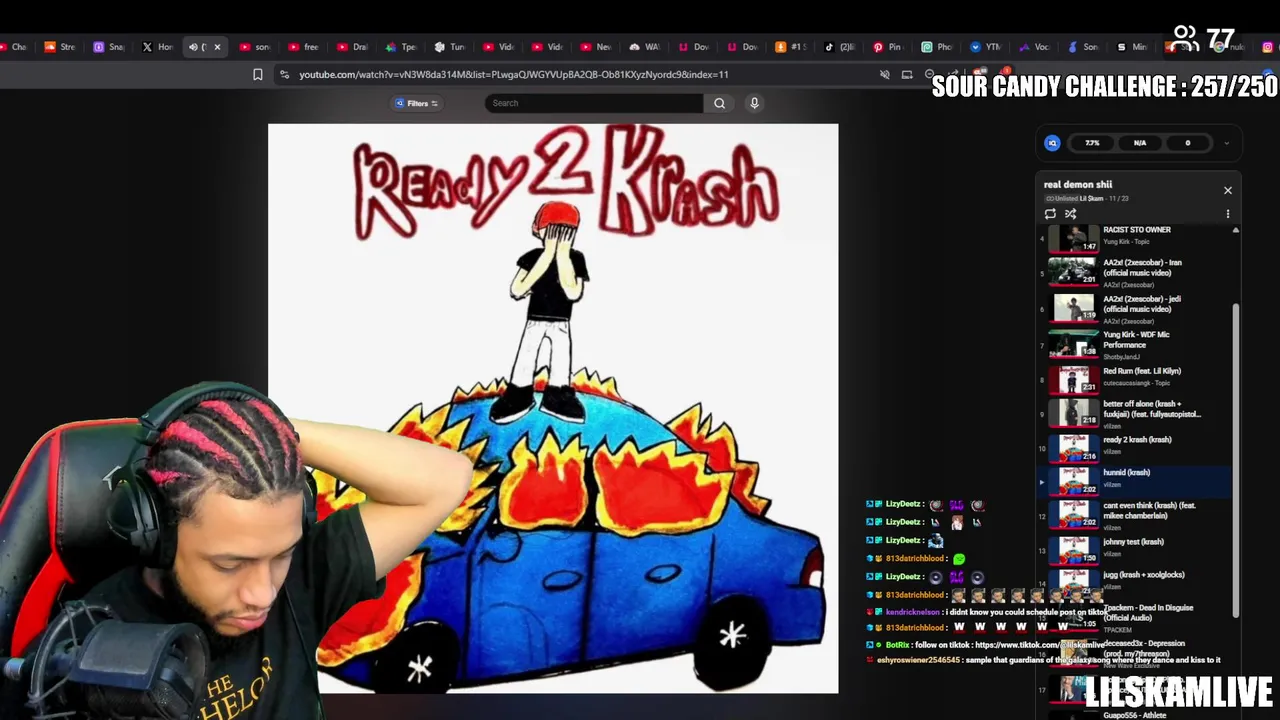Switch to the 'Voc' browser tab
Image resolution: width=1280 pixels, height=720 pixels.
pos(1035,47)
